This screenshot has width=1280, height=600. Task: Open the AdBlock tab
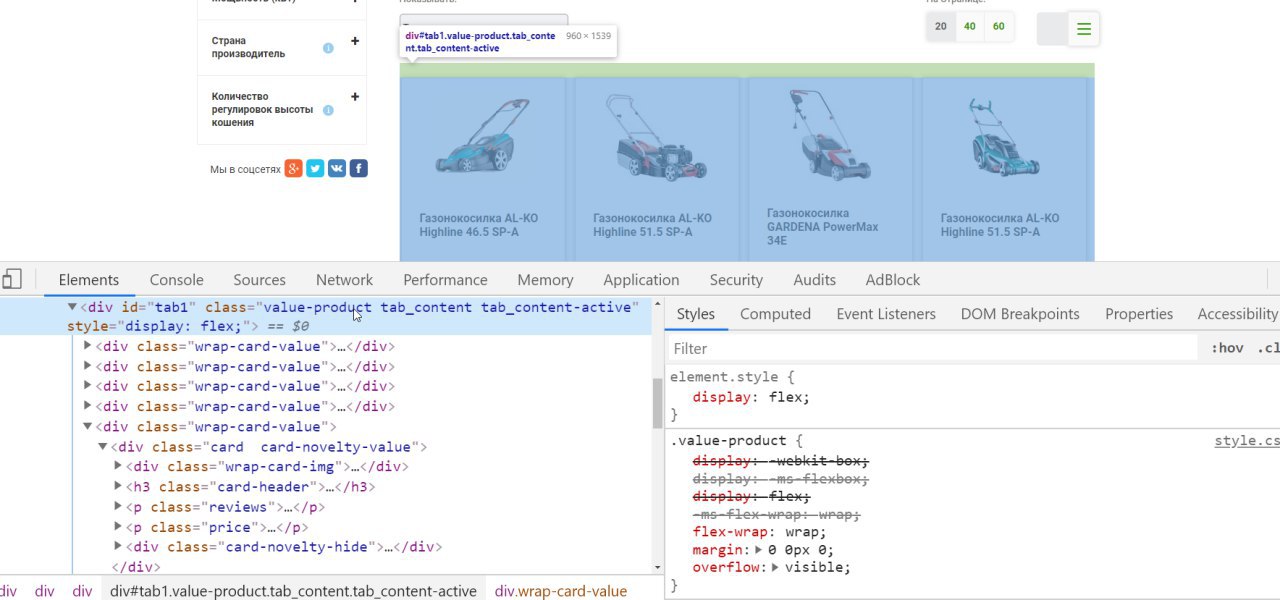893,280
